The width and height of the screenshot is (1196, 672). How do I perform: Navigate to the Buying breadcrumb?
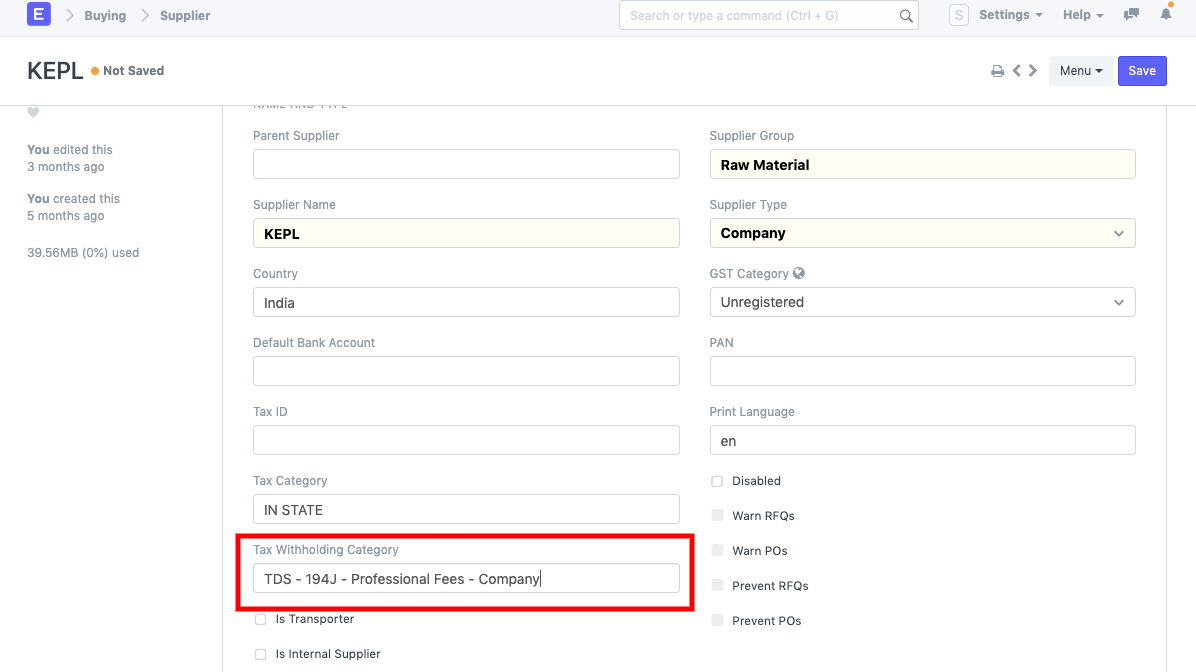click(x=105, y=16)
